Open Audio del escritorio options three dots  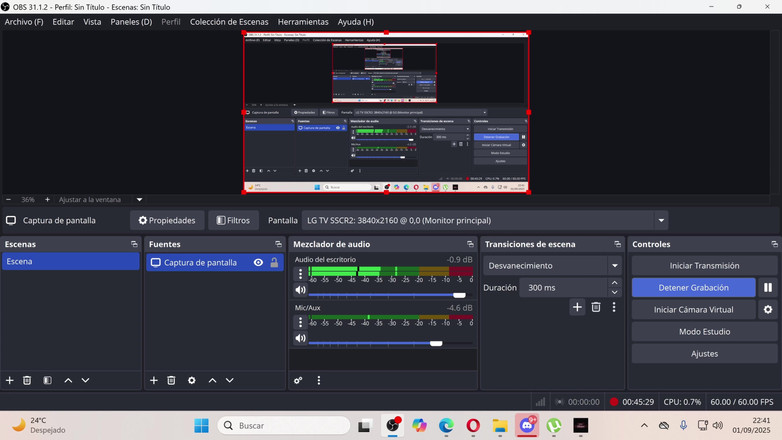pos(300,274)
